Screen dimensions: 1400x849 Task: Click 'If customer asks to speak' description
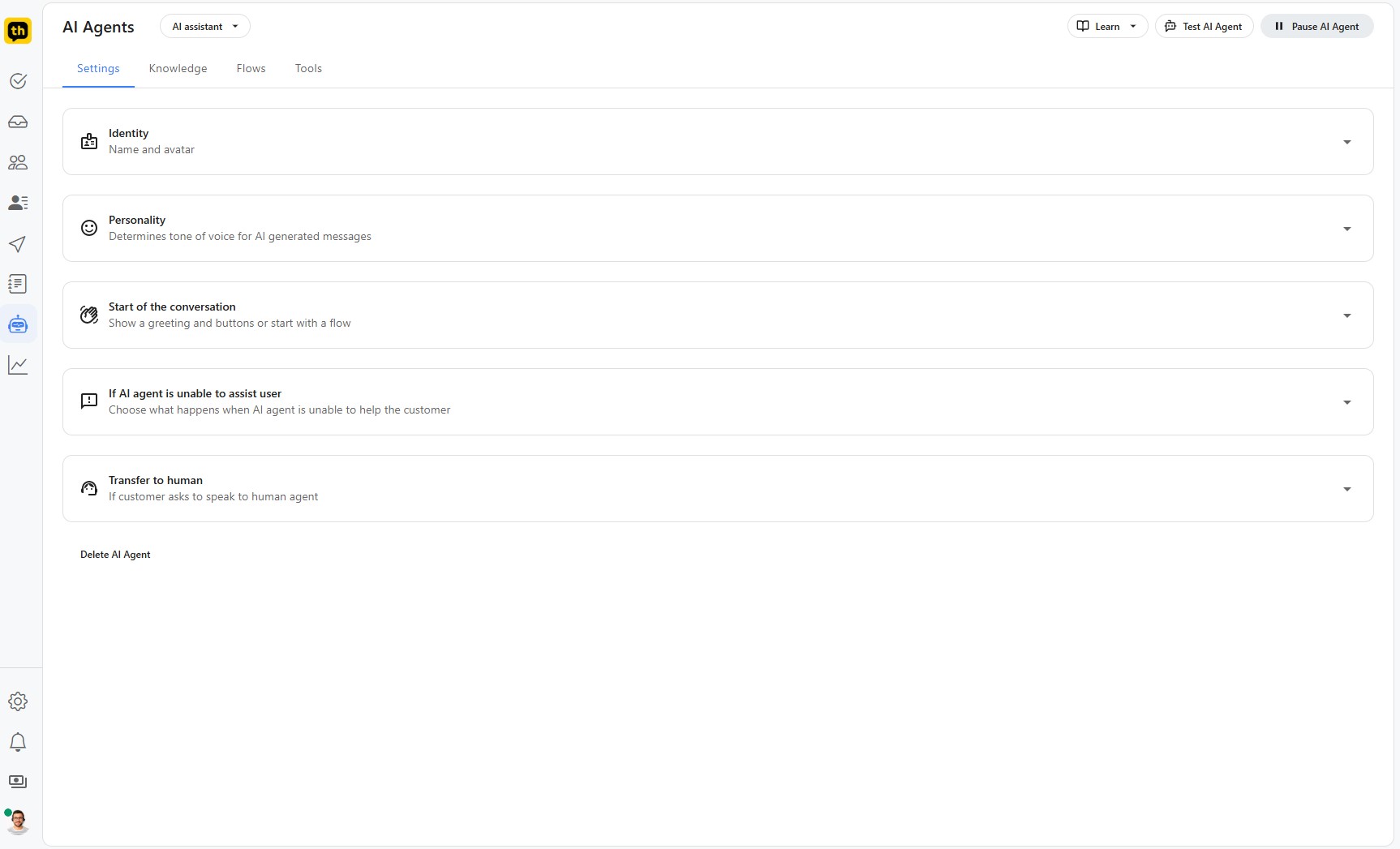click(x=213, y=497)
